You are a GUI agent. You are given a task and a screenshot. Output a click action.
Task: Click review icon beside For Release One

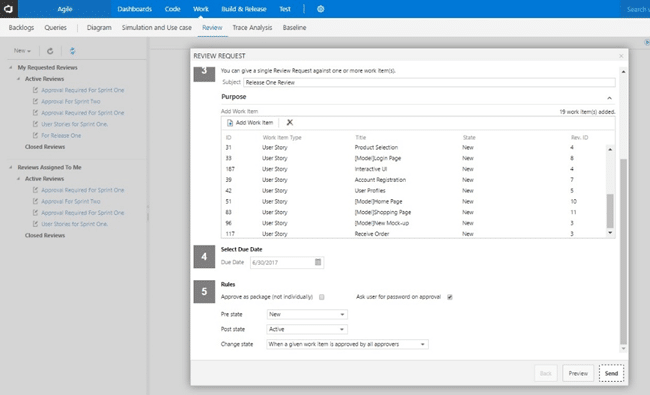coord(35,135)
